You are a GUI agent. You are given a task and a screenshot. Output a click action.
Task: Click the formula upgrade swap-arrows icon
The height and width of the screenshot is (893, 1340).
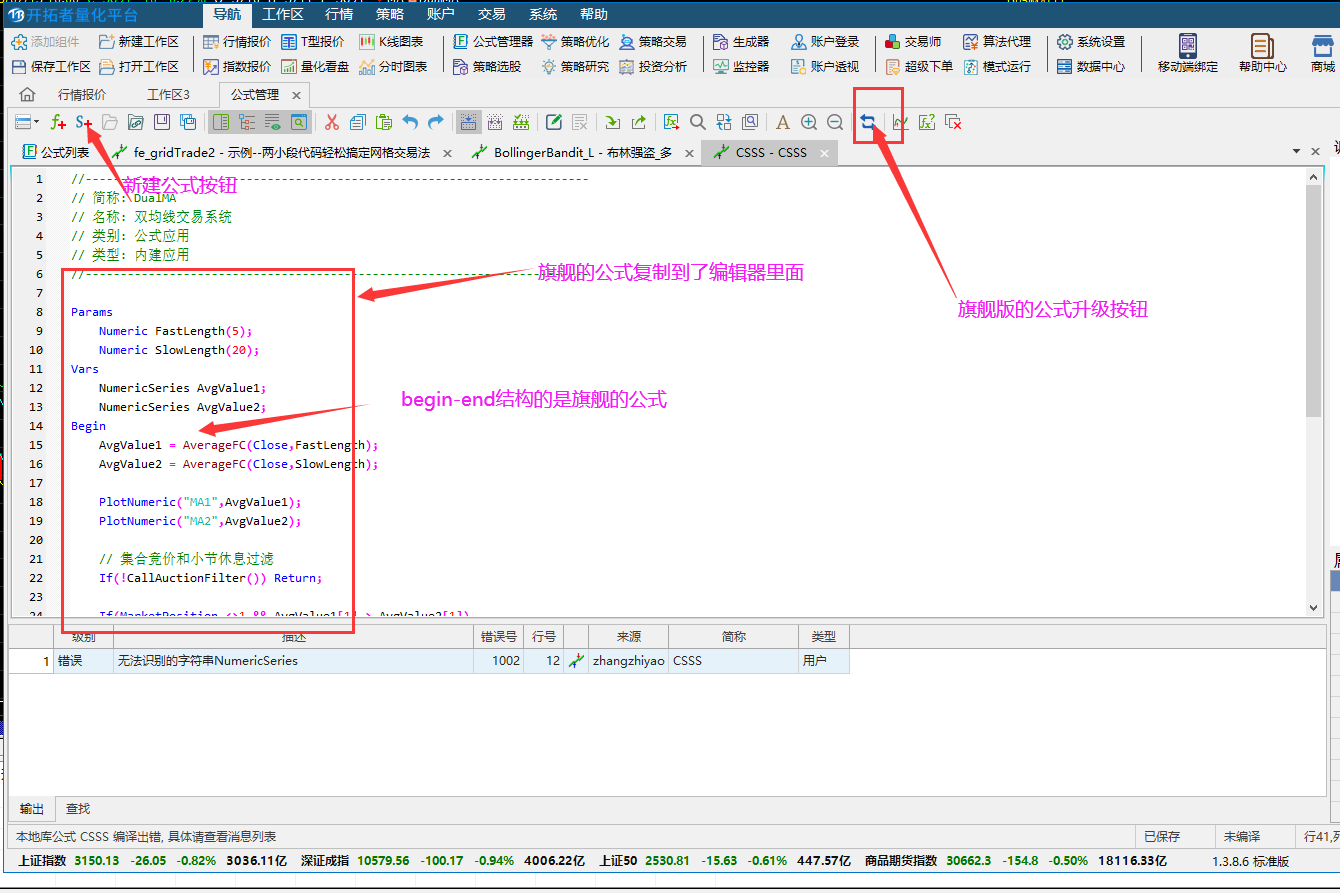click(x=868, y=122)
